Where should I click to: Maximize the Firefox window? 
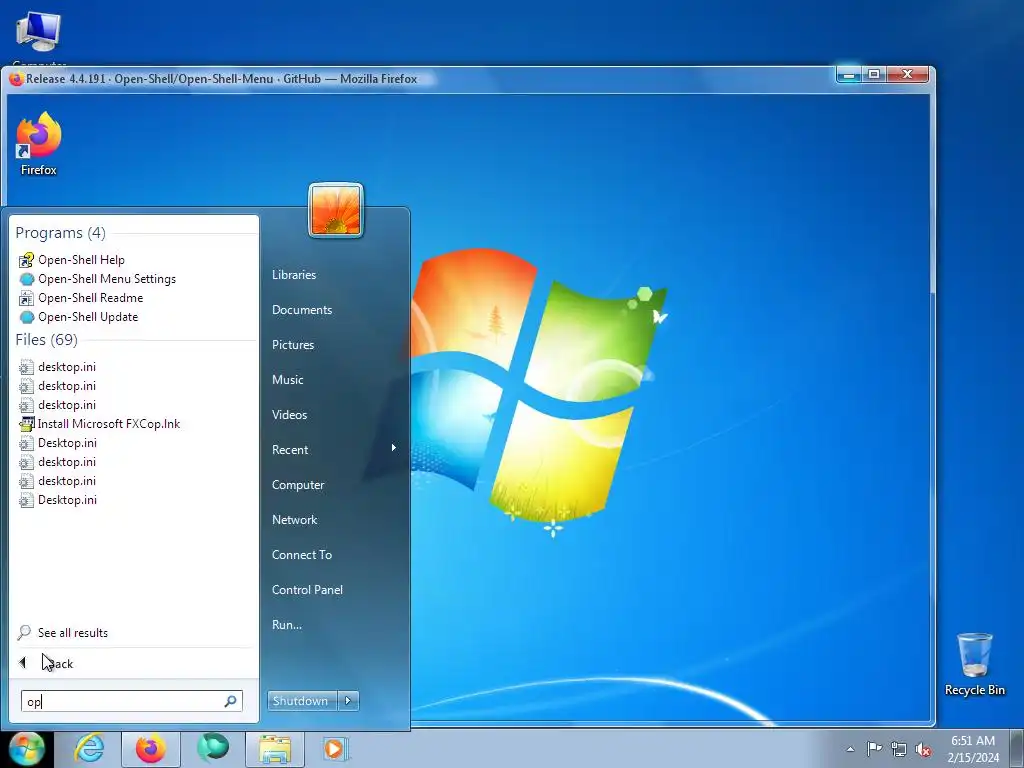(874, 74)
